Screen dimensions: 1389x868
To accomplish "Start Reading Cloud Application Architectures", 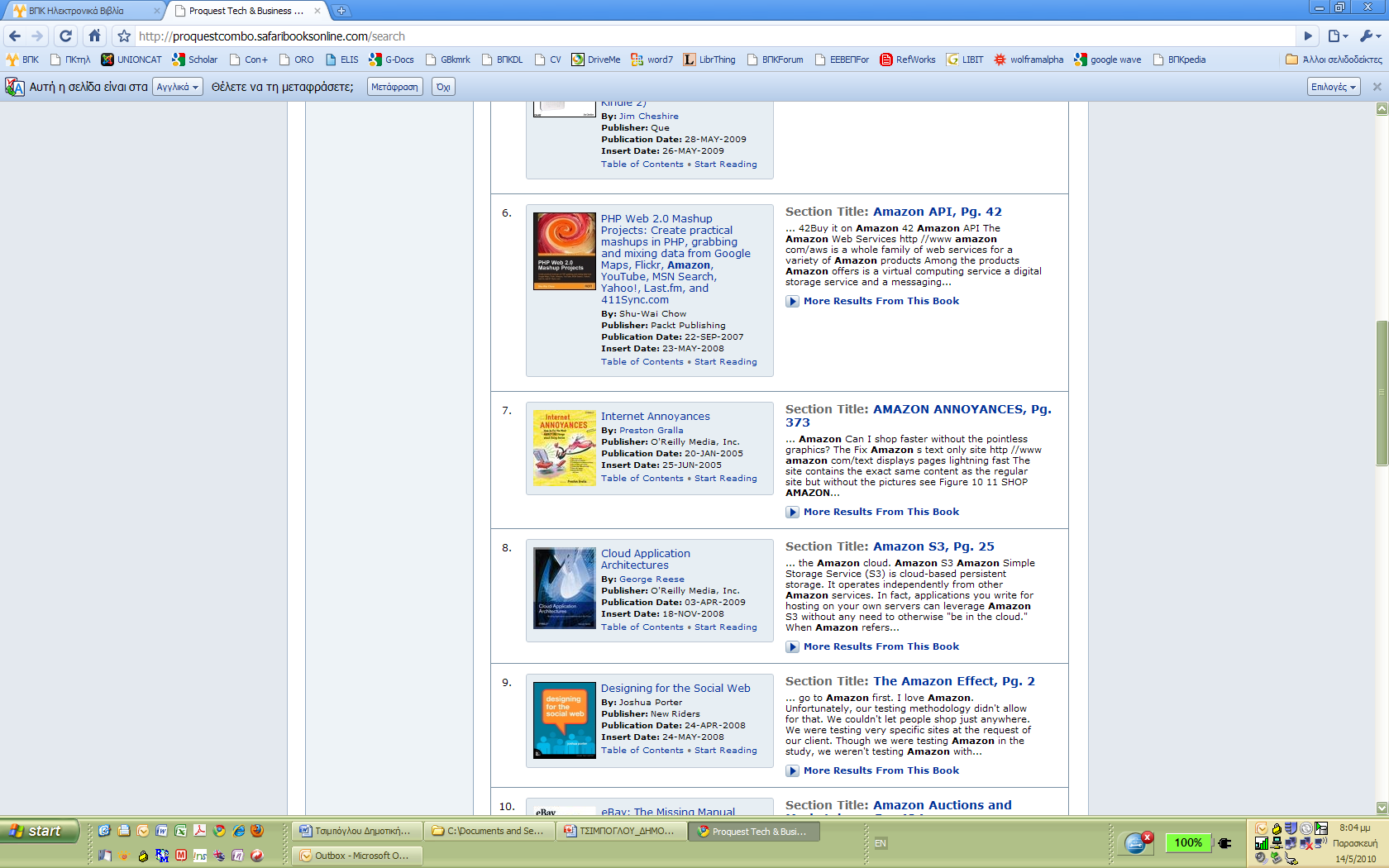I will coord(725,627).
